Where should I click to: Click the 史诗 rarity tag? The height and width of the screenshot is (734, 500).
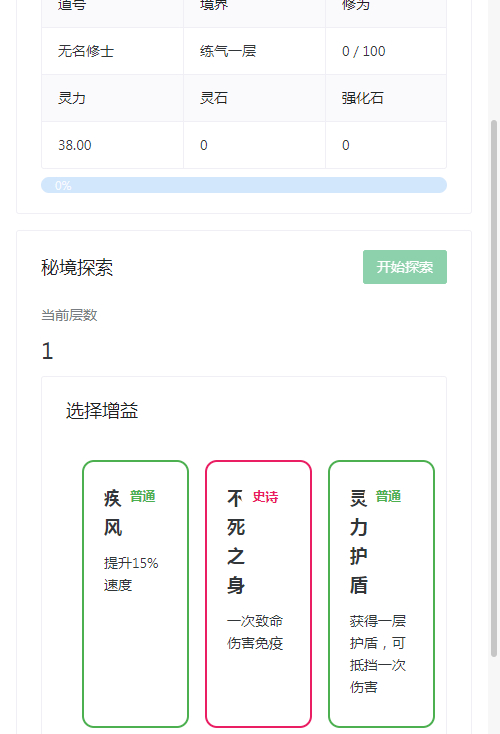pos(265,496)
